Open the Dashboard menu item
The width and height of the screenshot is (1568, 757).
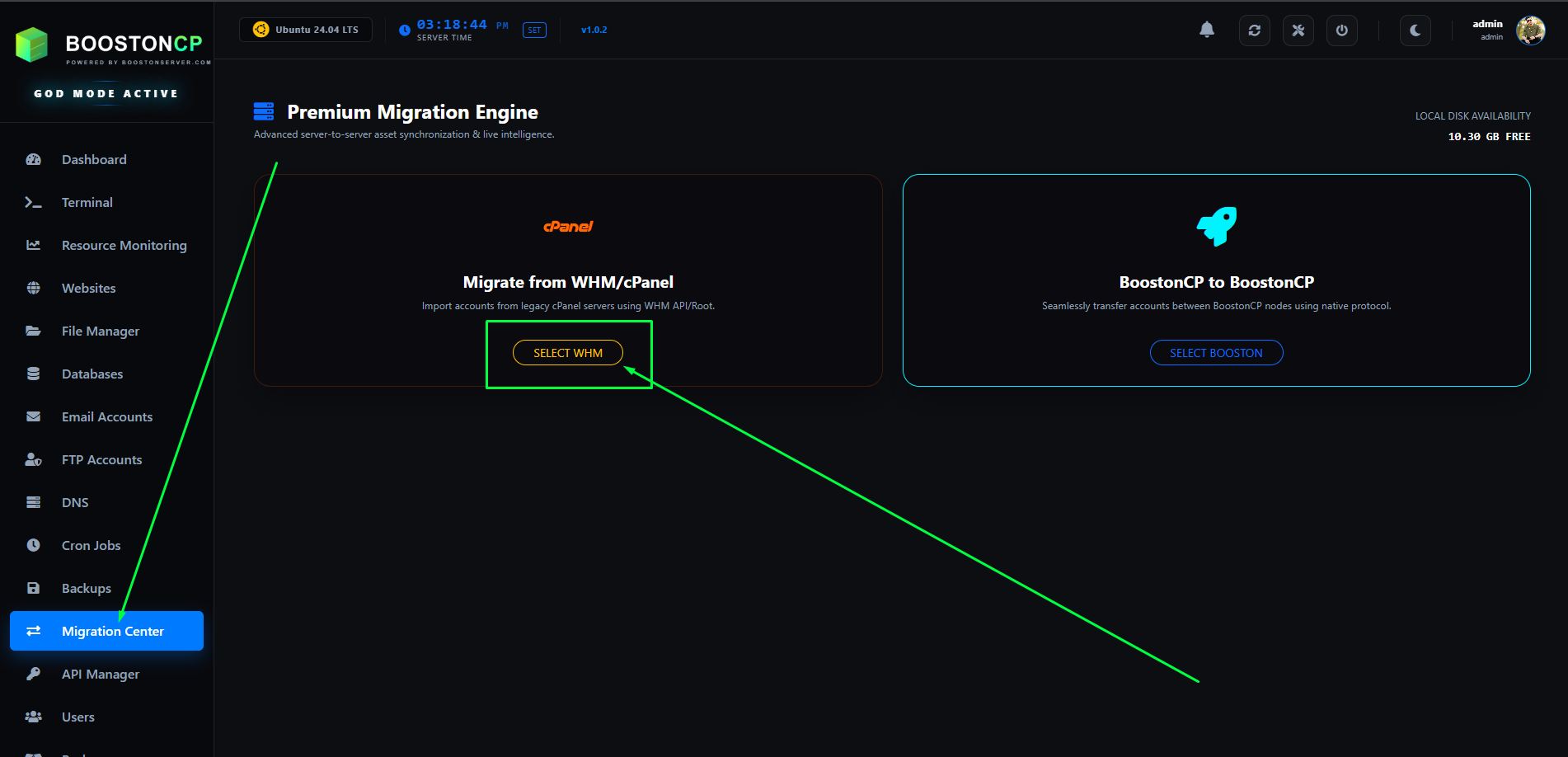pyautogui.click(x=93, y=159)
